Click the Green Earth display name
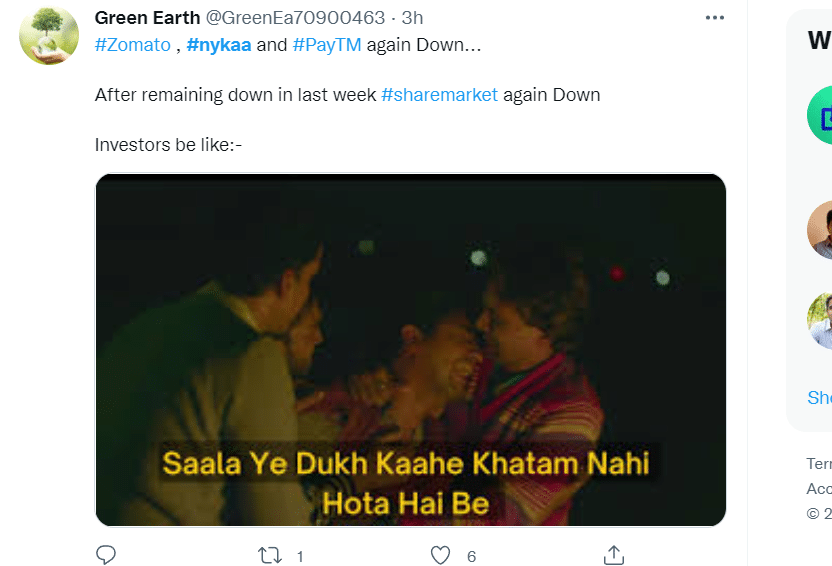 [146, 18]
